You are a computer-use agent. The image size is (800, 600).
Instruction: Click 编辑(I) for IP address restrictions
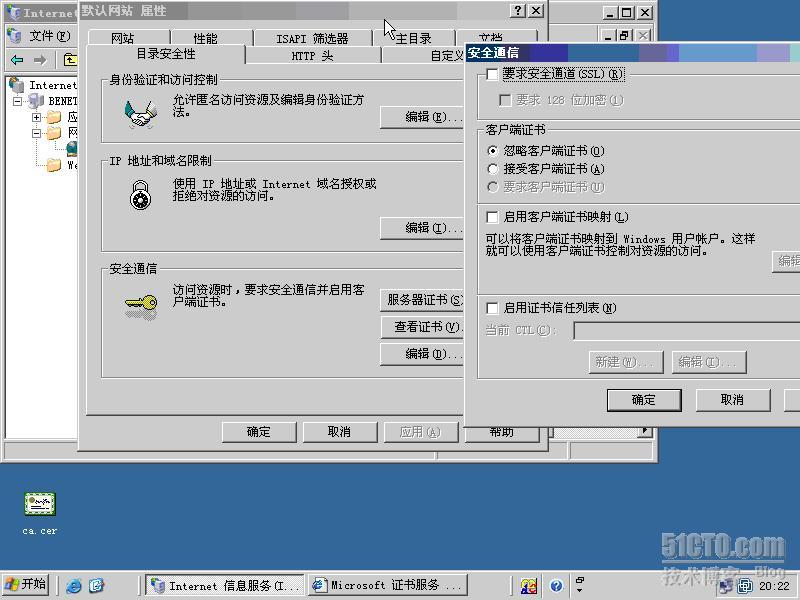421,228
